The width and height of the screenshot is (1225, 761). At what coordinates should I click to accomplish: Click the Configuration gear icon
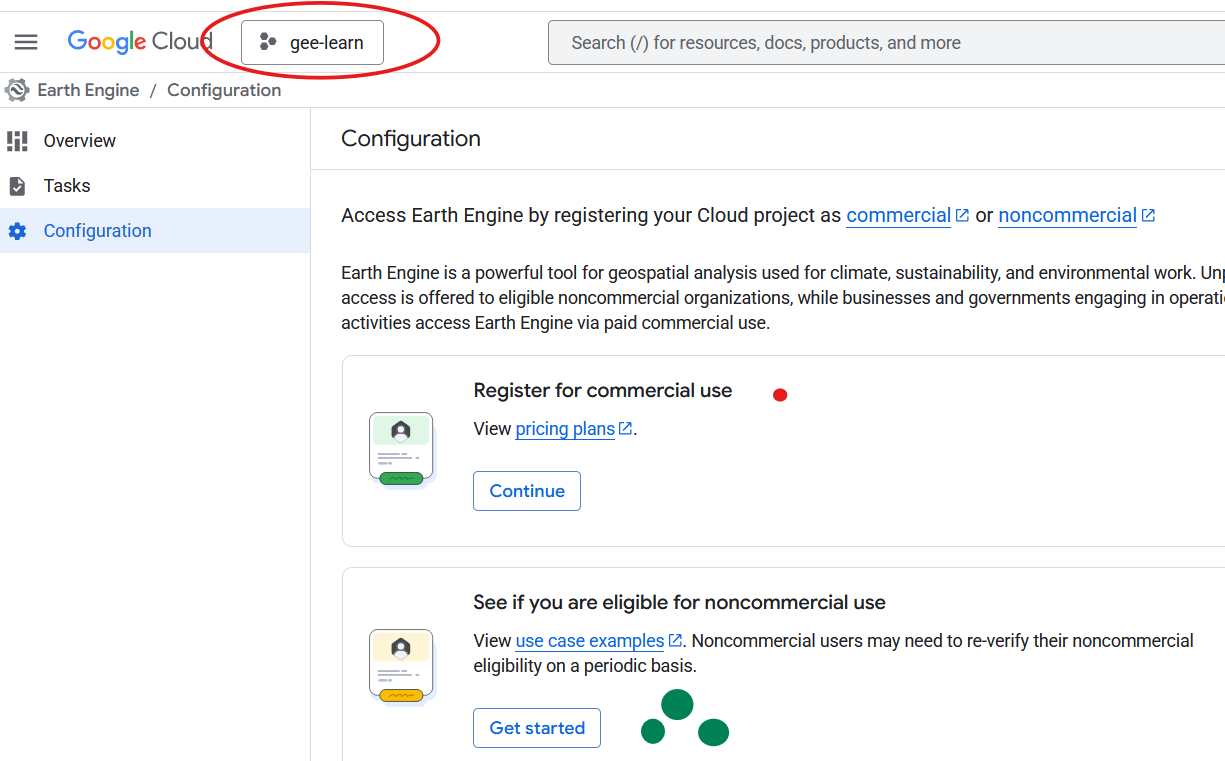[x=17, y=231]
